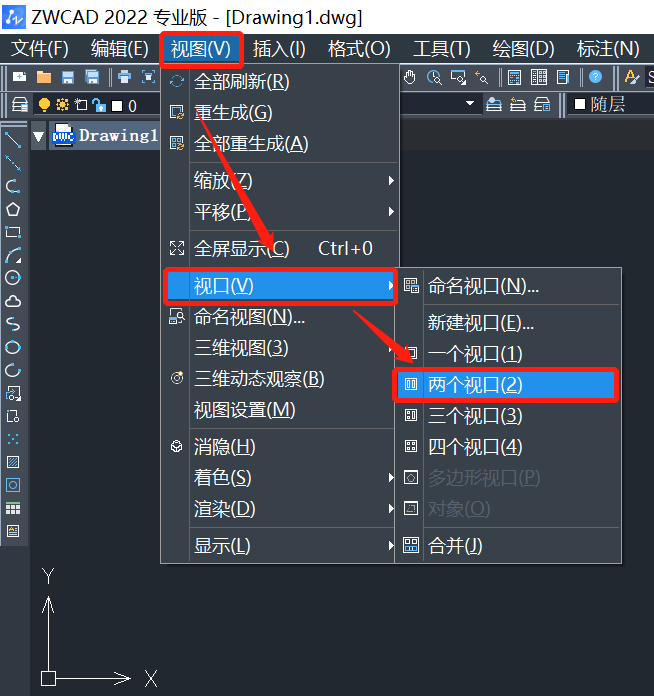Select the Ellipse tool
The width and height of the screenshot is (654, 696).
(13, 348)
